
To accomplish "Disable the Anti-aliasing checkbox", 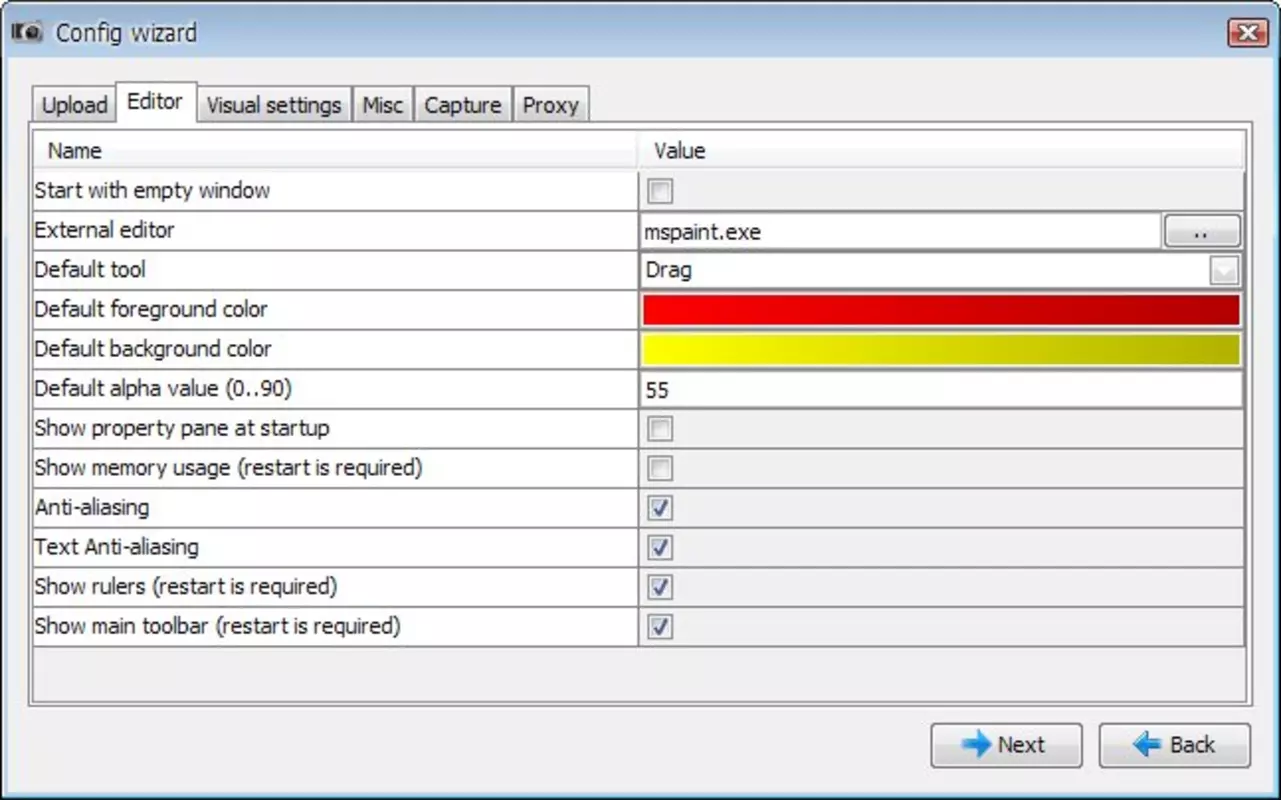I will (660, 508).
